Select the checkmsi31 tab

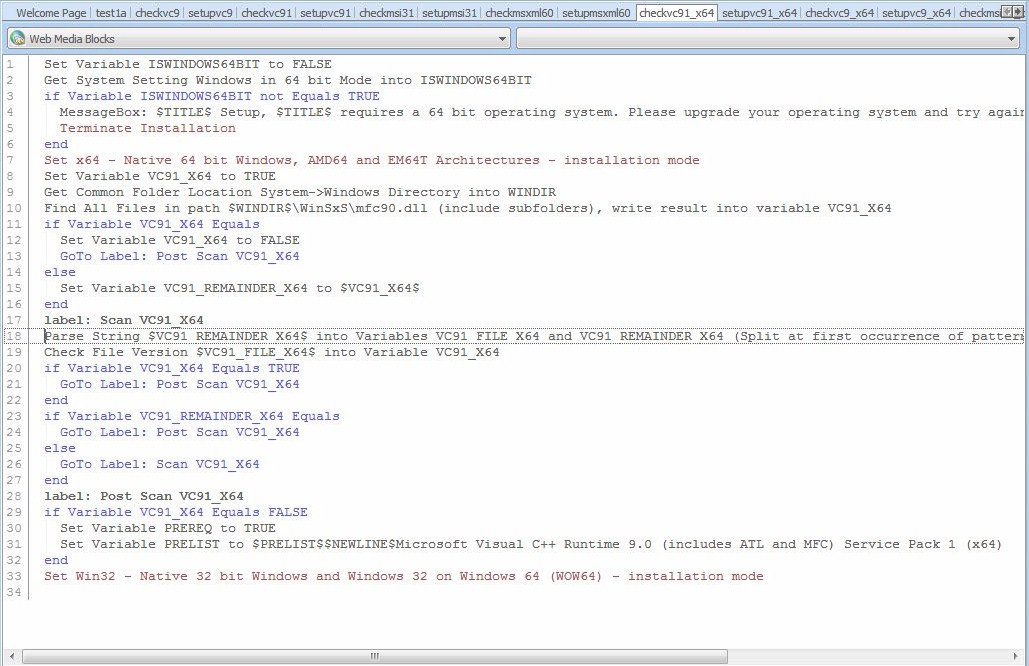pyautogui.click(x=387, y=13)
